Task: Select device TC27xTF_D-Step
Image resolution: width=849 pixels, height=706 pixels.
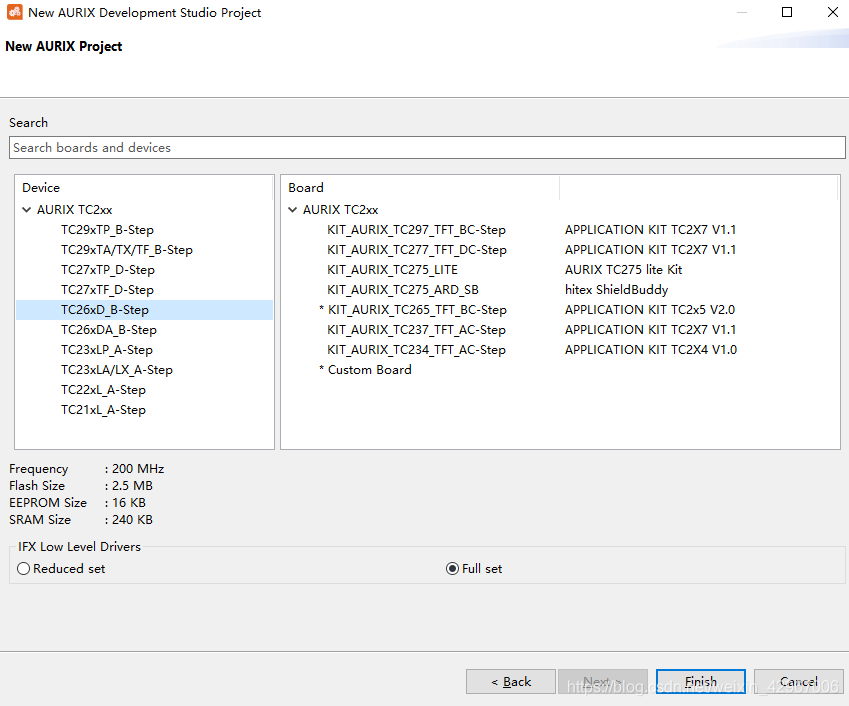Action: pyautogui.click(x=107, y=290)
